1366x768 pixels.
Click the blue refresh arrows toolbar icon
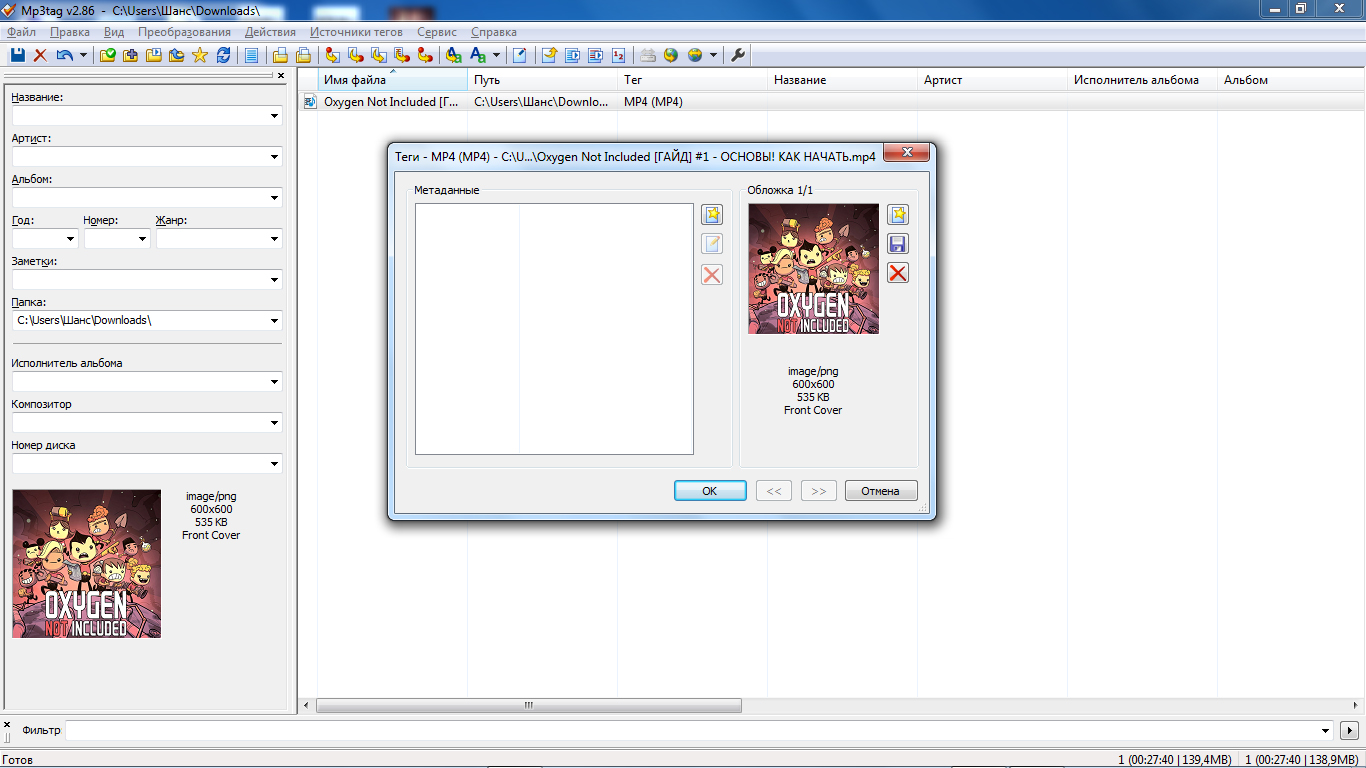223,55
